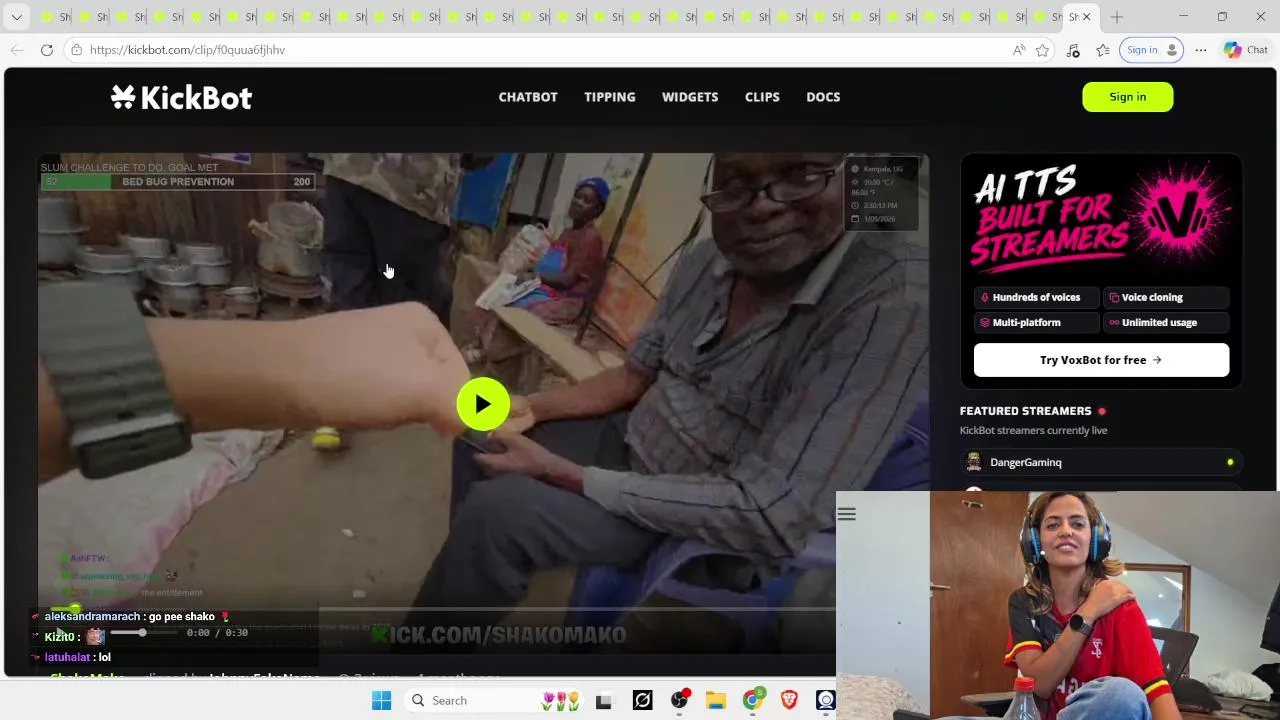Image resolution: width=1280 pixels, height=720 pixels.
Task: Click the Multi-platform feature
Action: coord(1036,322)
